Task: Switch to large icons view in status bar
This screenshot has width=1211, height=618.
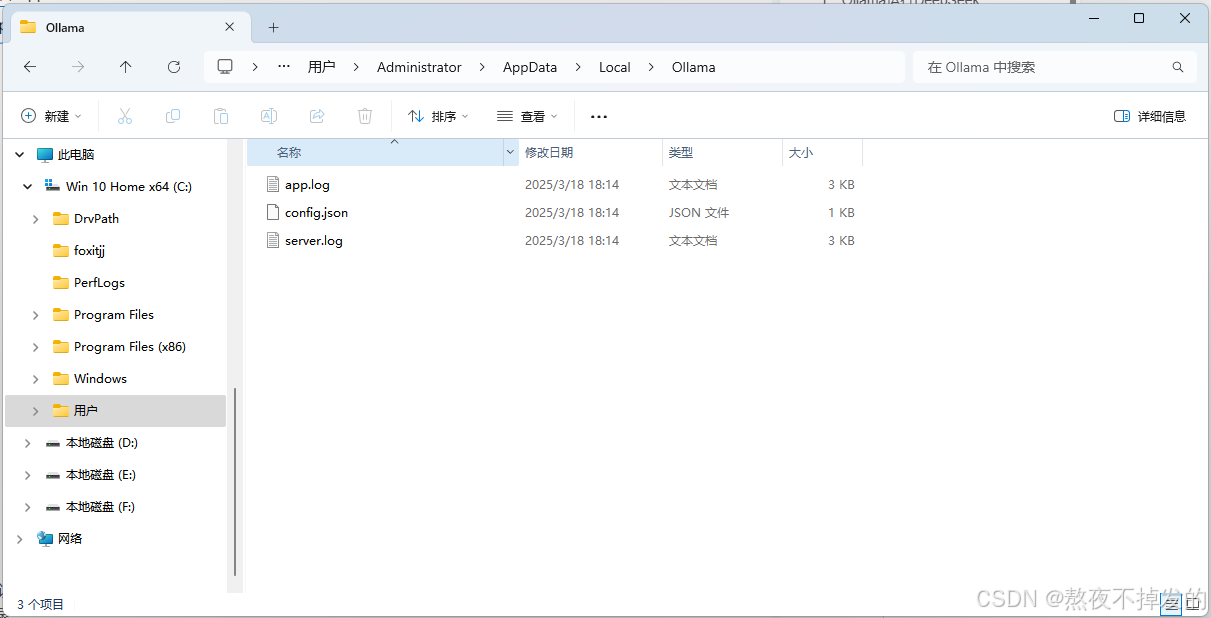Action: [1193, 603]
